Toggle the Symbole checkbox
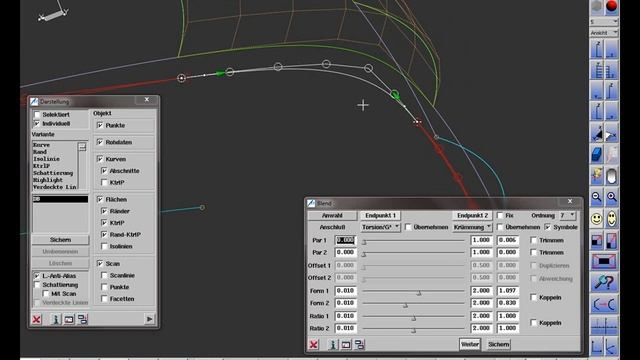 tap(548, 227)
